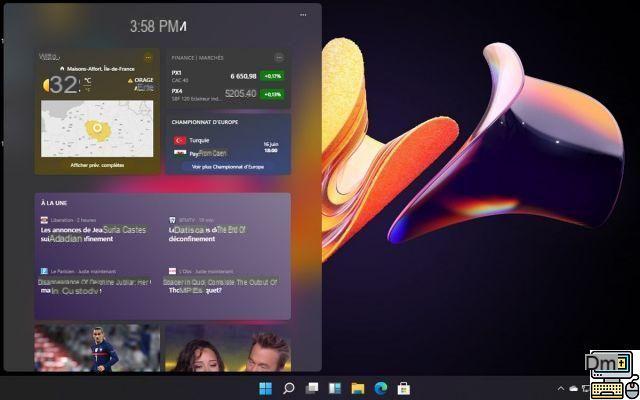
Task: Toggle the Widgets taskbar icon
Action: pos(335,388)
